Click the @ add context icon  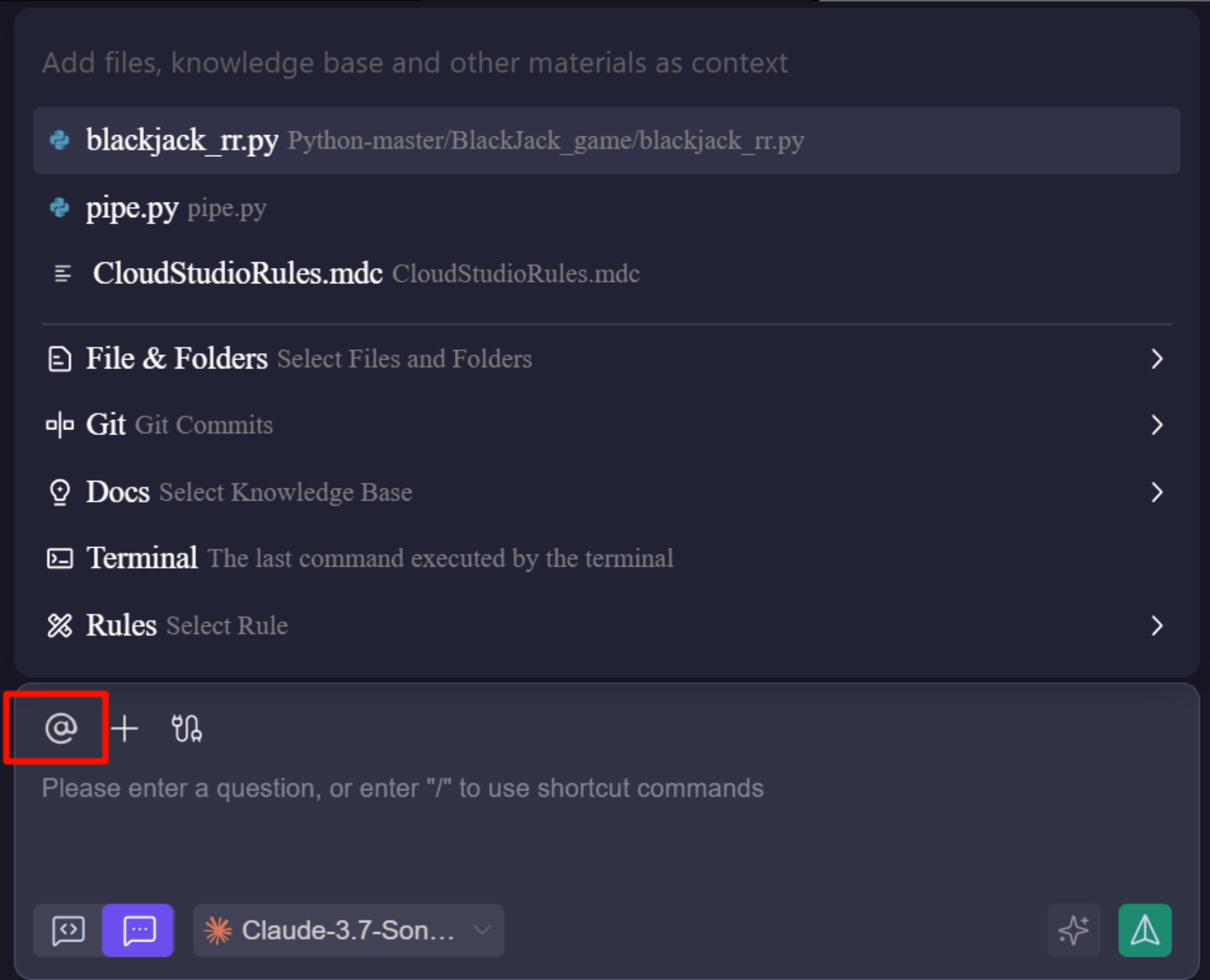pyautogui.click(x=61, y=728)
